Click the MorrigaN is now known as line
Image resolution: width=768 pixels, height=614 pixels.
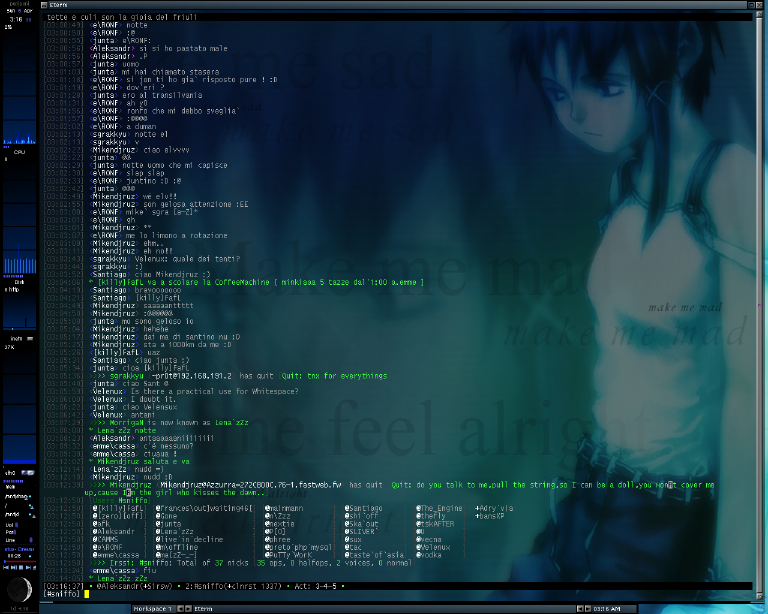[x=169, y=423]
